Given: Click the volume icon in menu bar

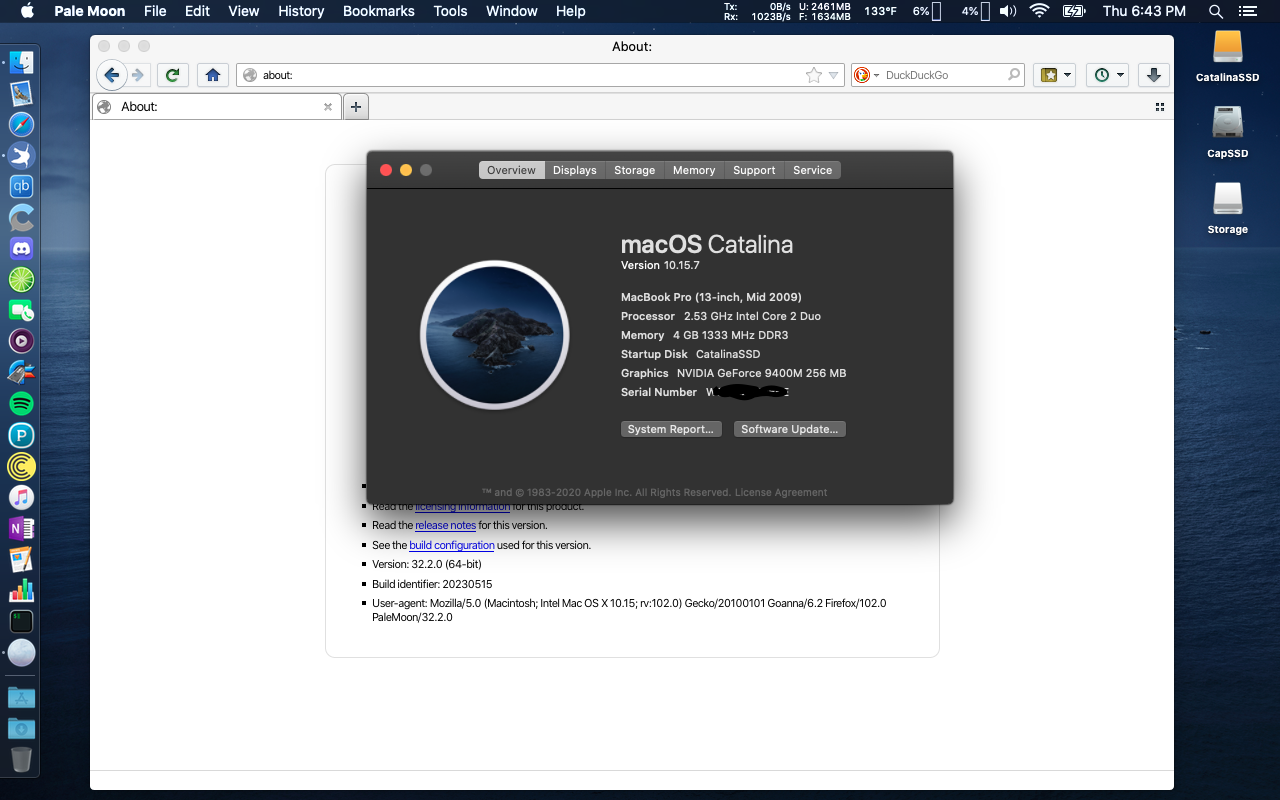Looking at the screenshot, I should (x=1008, y=11).
